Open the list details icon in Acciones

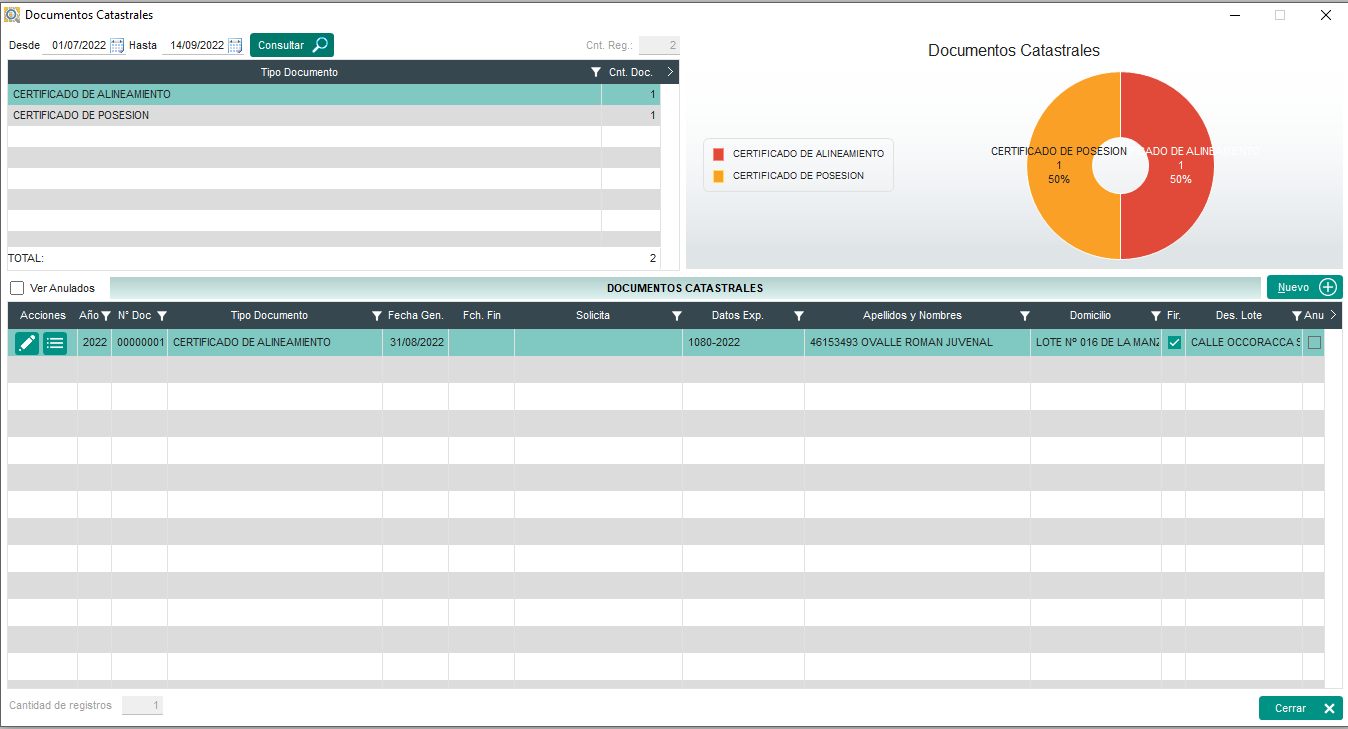(x=55, y=343)
